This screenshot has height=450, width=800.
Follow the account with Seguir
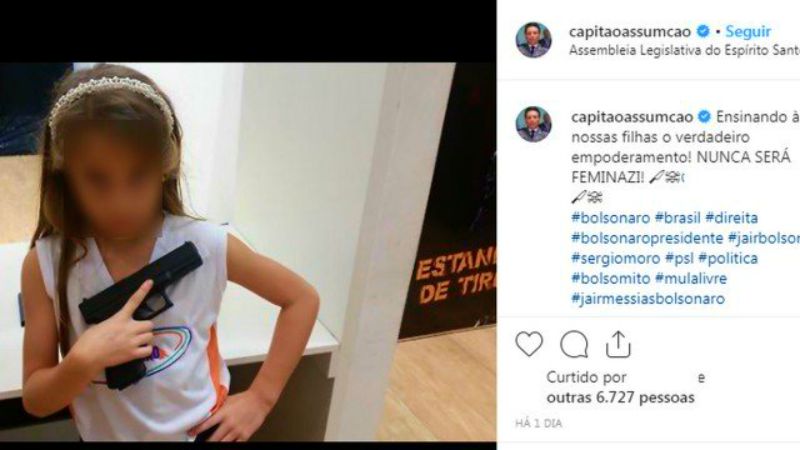tap(748, 31)
